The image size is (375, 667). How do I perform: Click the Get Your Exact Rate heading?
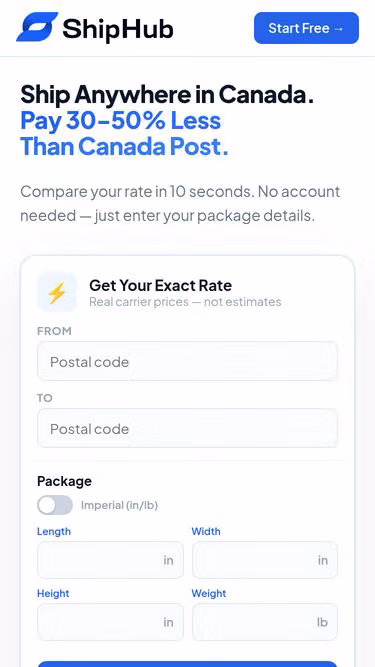coord(160,285)
